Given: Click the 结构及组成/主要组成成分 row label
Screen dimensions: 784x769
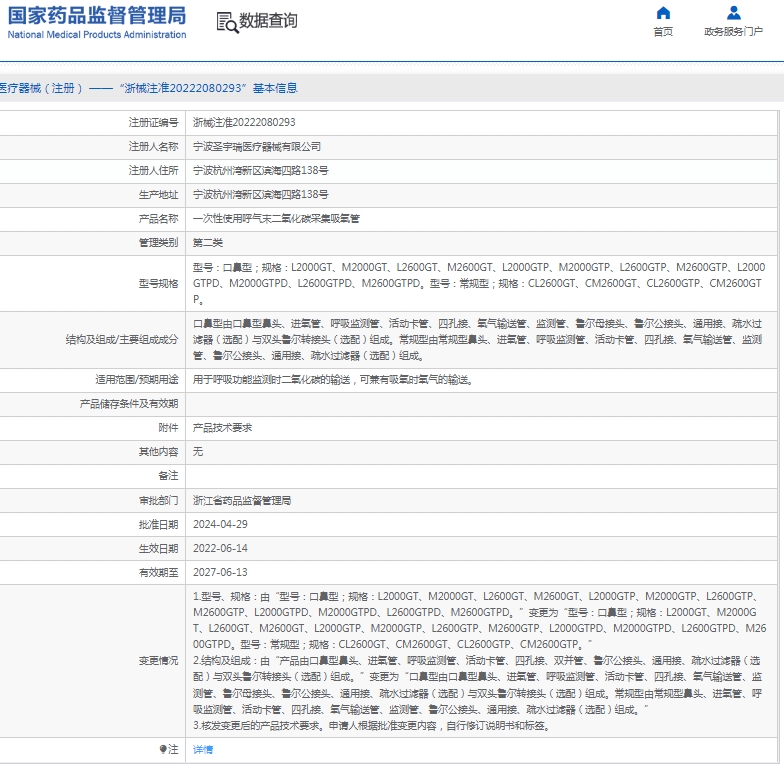Looking at the screenshot, I should point(122,340).
